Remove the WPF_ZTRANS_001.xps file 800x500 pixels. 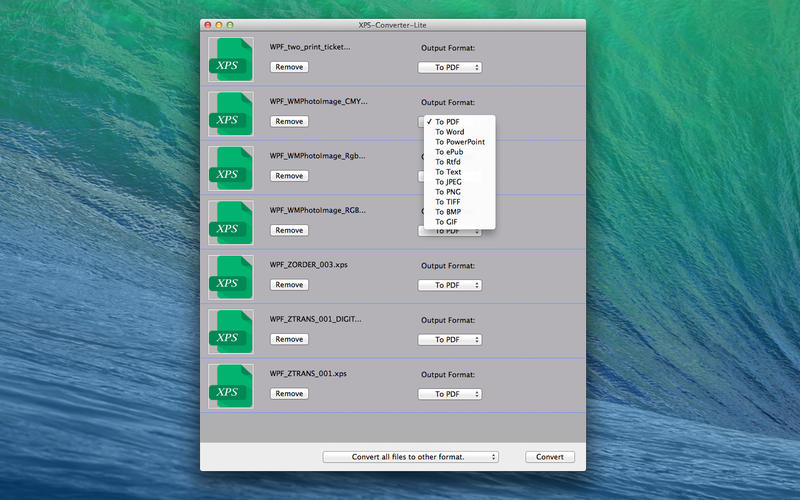[x=289, y=394]
